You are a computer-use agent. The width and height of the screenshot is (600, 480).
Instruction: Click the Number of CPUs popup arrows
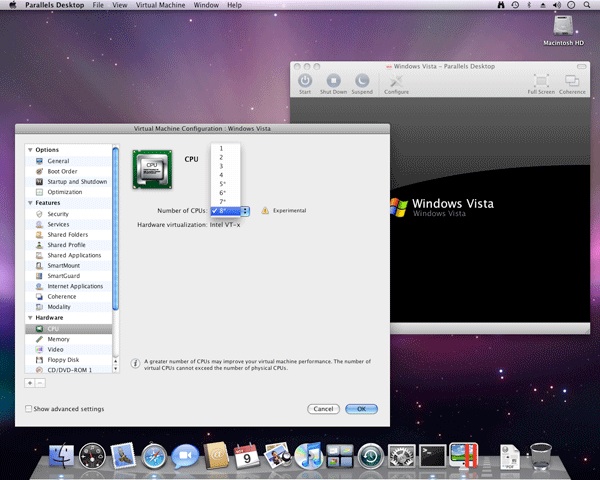[x=245, y=211]
